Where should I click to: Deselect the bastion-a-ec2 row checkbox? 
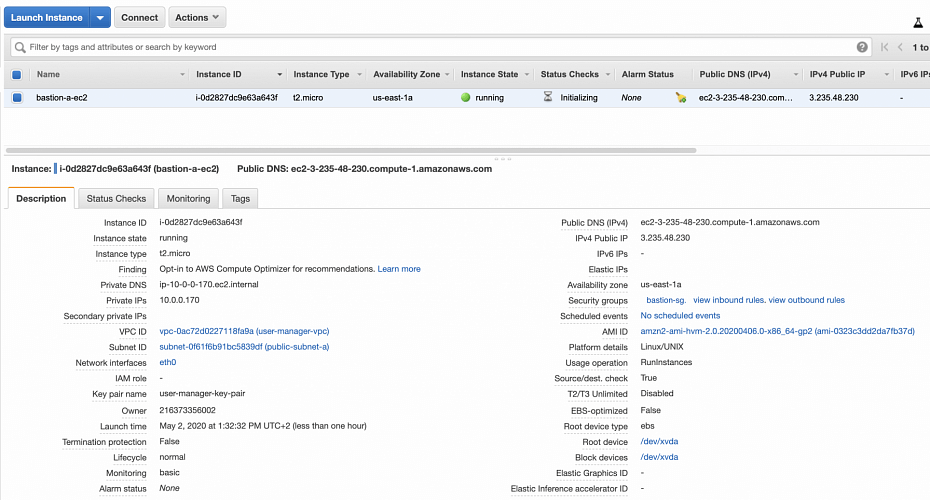click(x=16, y=98)
